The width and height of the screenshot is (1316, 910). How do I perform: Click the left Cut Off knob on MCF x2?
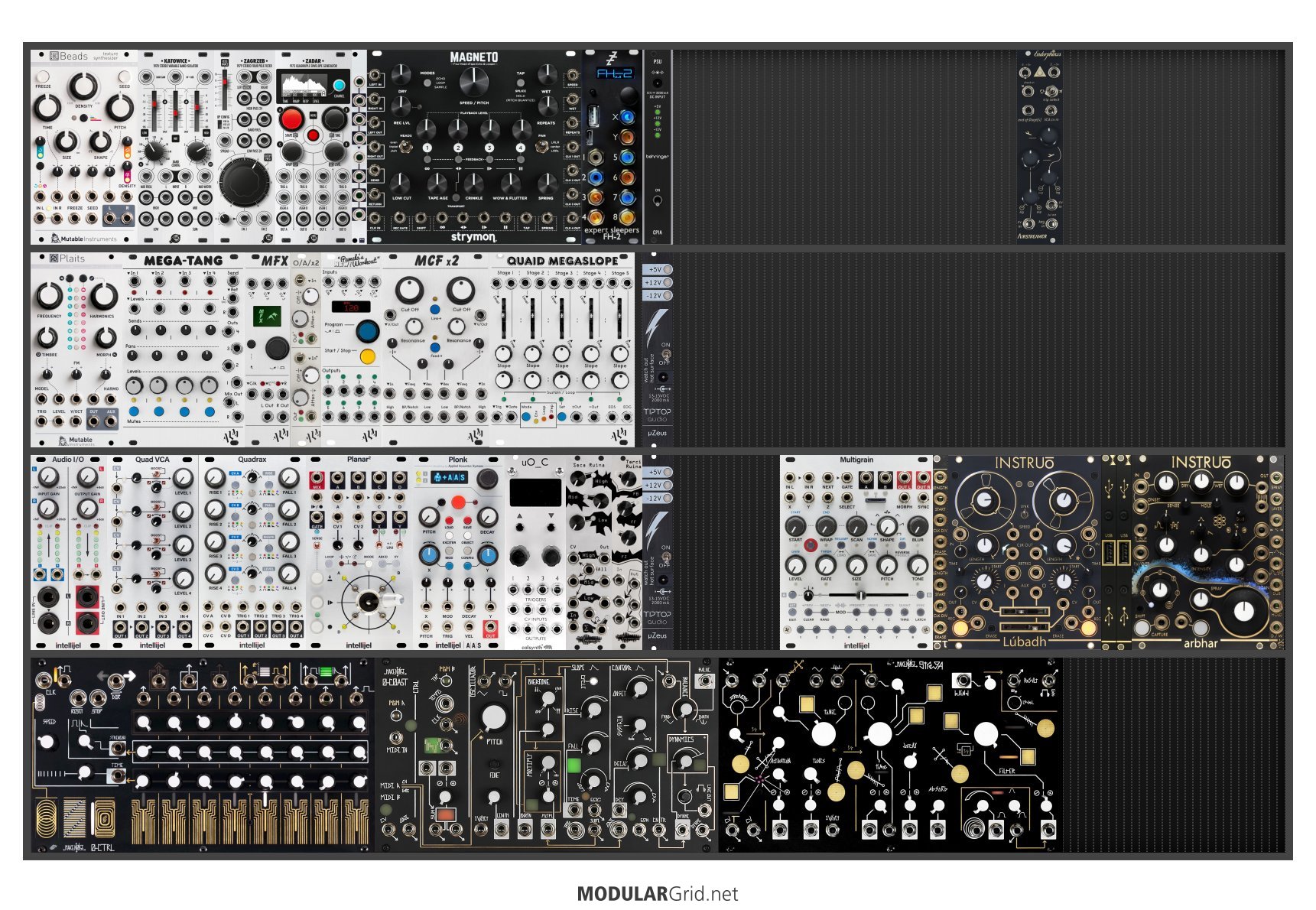pos(409,291)
